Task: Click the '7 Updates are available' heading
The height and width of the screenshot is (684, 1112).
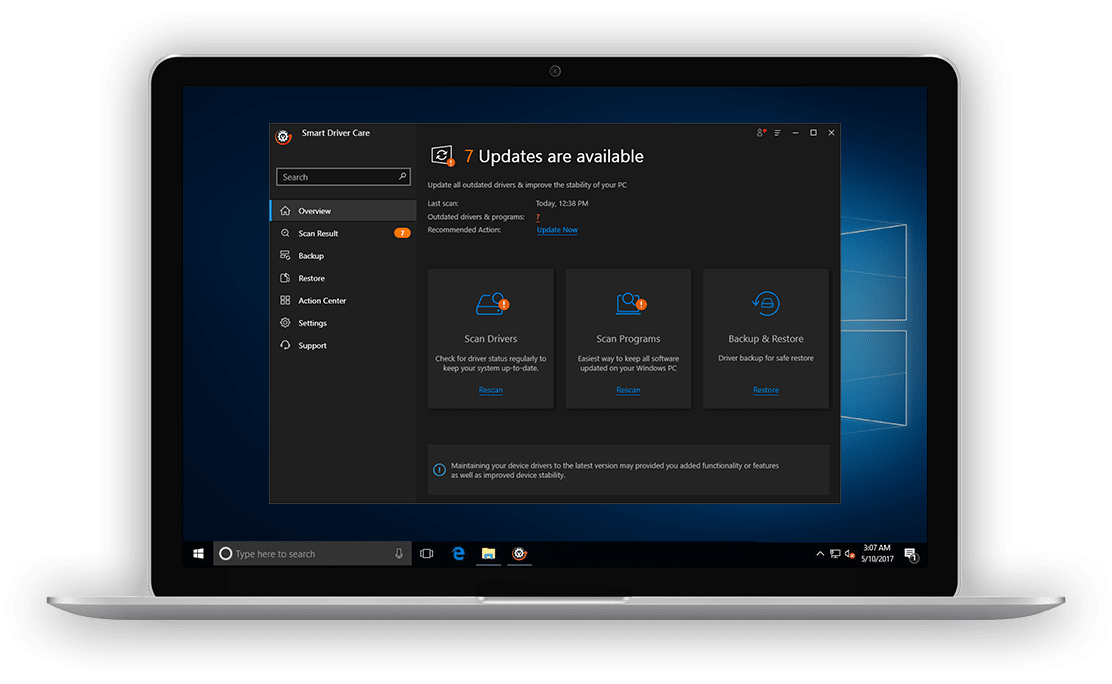Action: coord(554,156)
